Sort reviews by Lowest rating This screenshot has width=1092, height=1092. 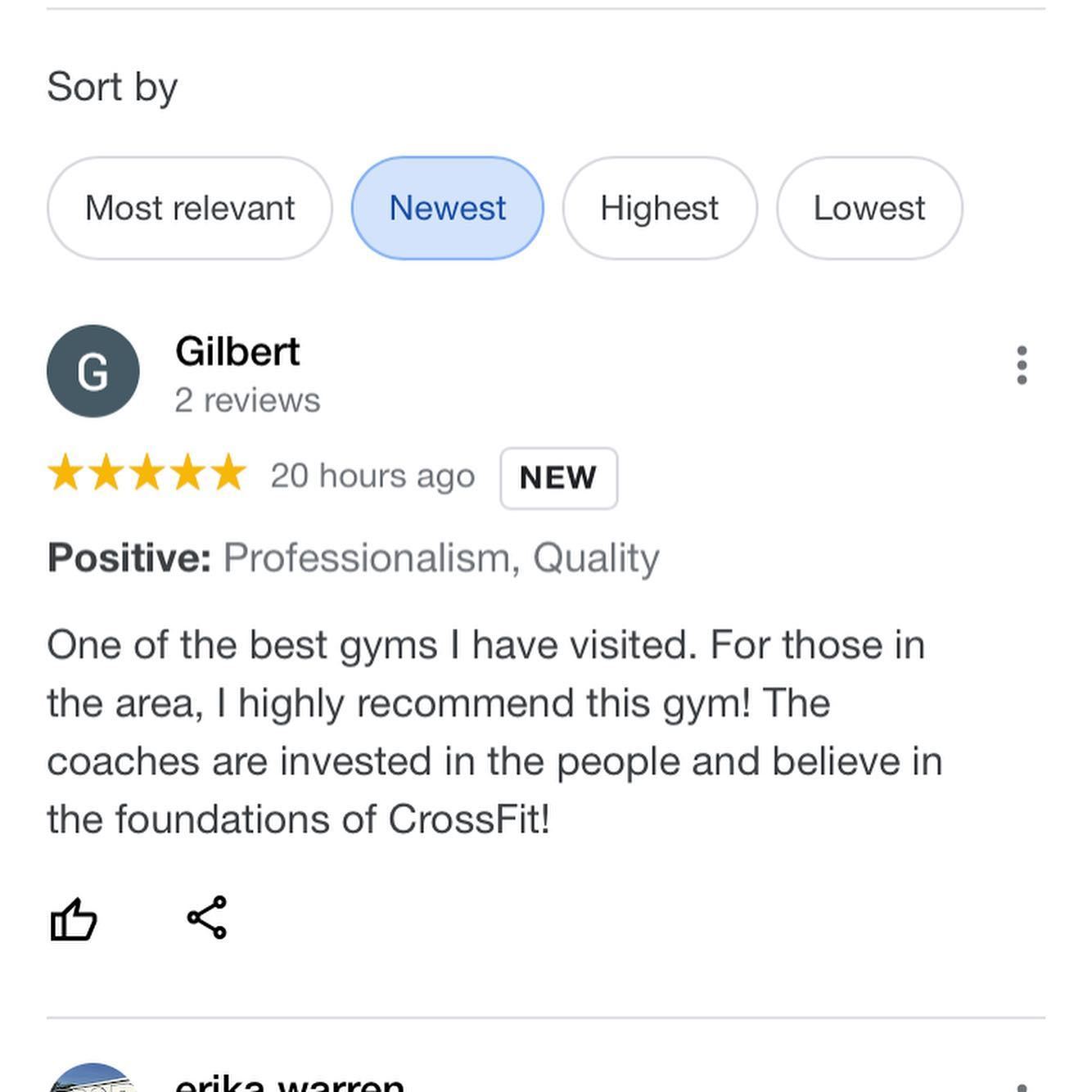point(869,208)
